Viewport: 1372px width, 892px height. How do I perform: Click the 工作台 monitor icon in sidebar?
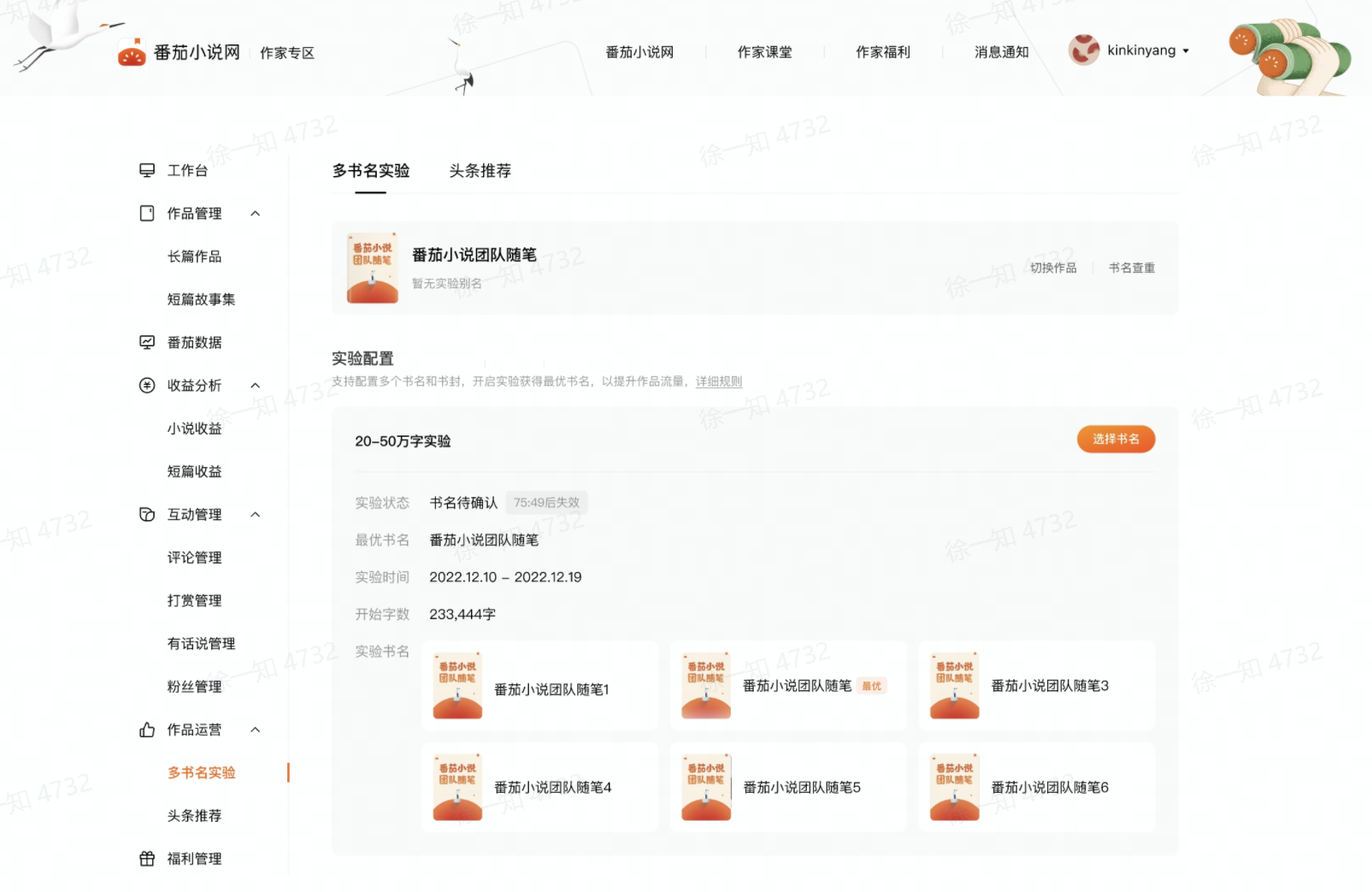(x=147, y=170)
